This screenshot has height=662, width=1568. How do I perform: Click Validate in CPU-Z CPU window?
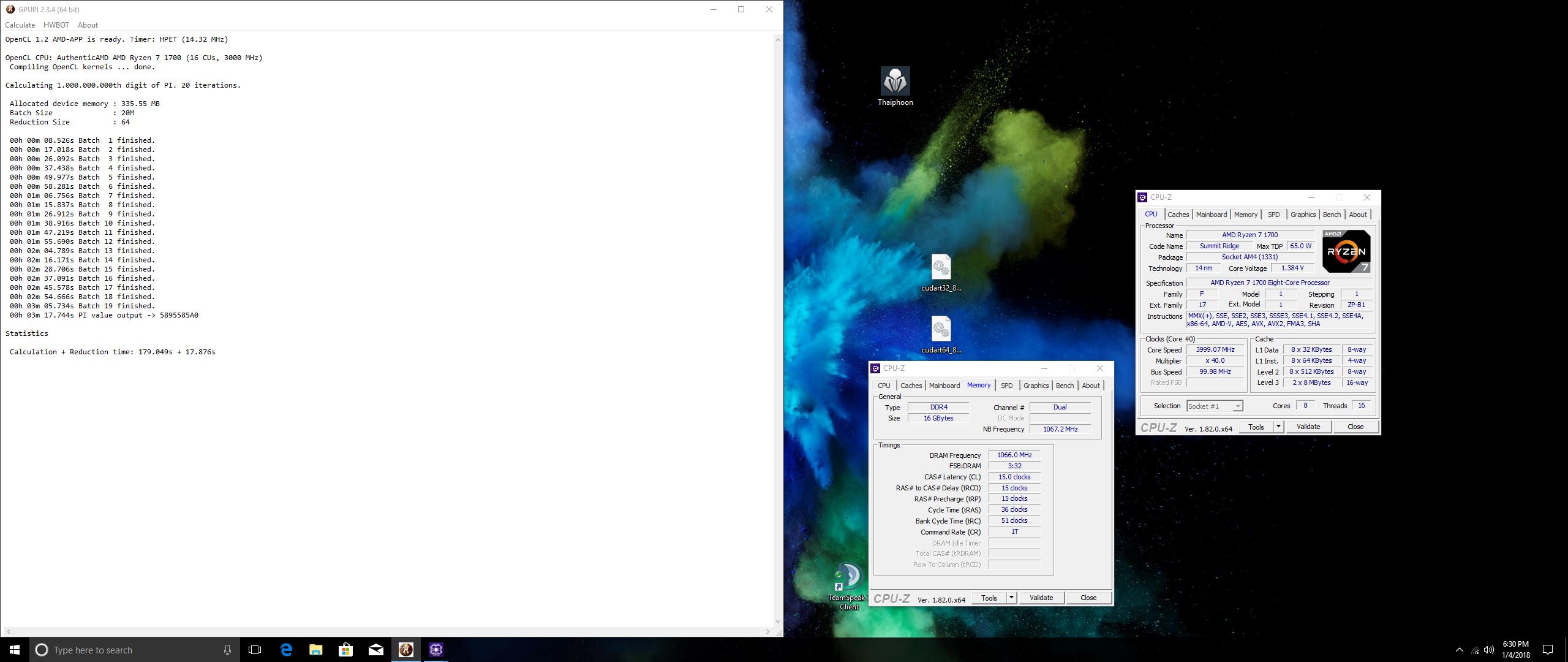click(1308, 427)
